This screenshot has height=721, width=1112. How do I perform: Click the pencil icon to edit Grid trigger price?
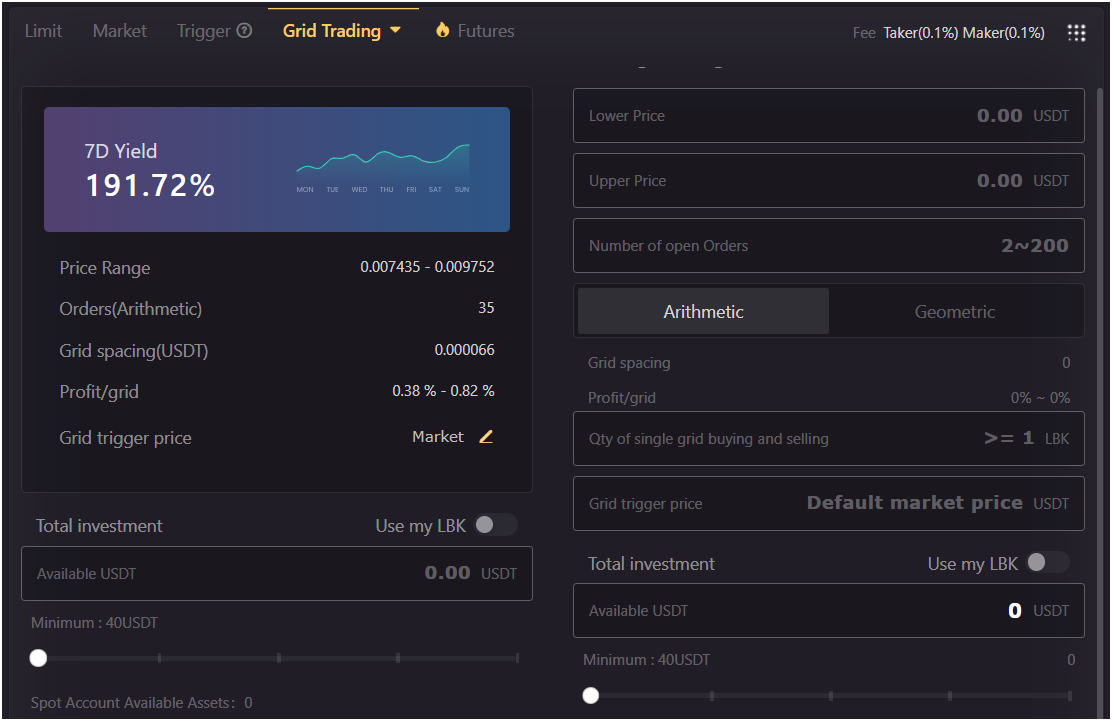(x=486, y=437)
